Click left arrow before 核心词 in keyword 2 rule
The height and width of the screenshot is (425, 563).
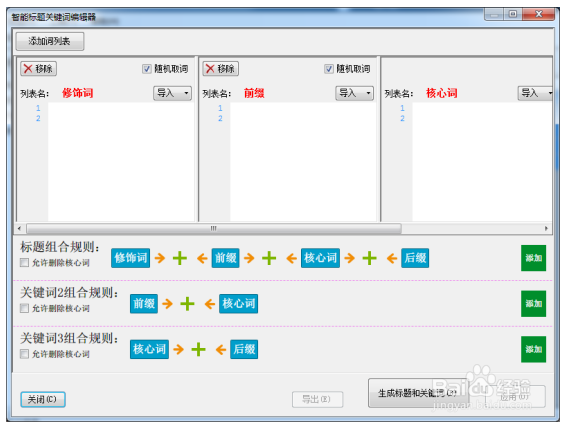tap(210, 304)
